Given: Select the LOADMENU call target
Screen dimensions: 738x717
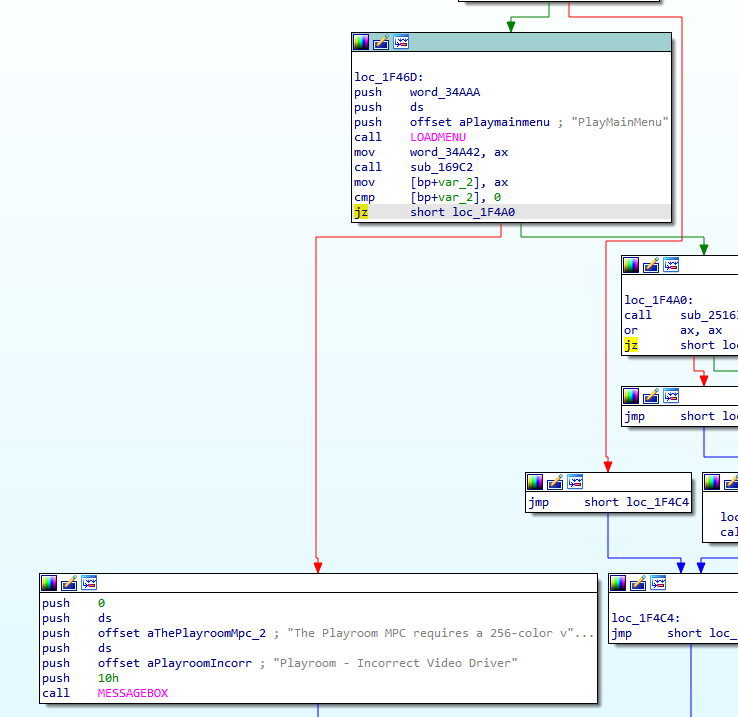Looking at the screenshot, I should click(438, 137).
